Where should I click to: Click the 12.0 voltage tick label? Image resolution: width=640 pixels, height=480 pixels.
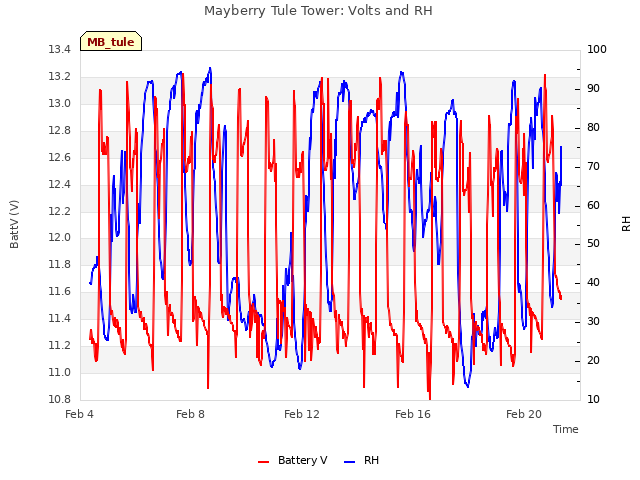point(60,238)
